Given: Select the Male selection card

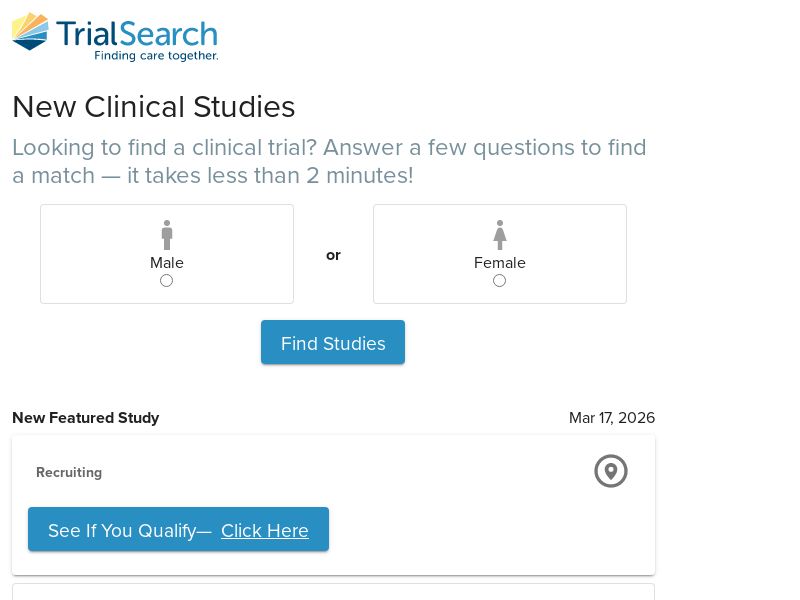Looking at the screenshot, I should click(166, 253).
